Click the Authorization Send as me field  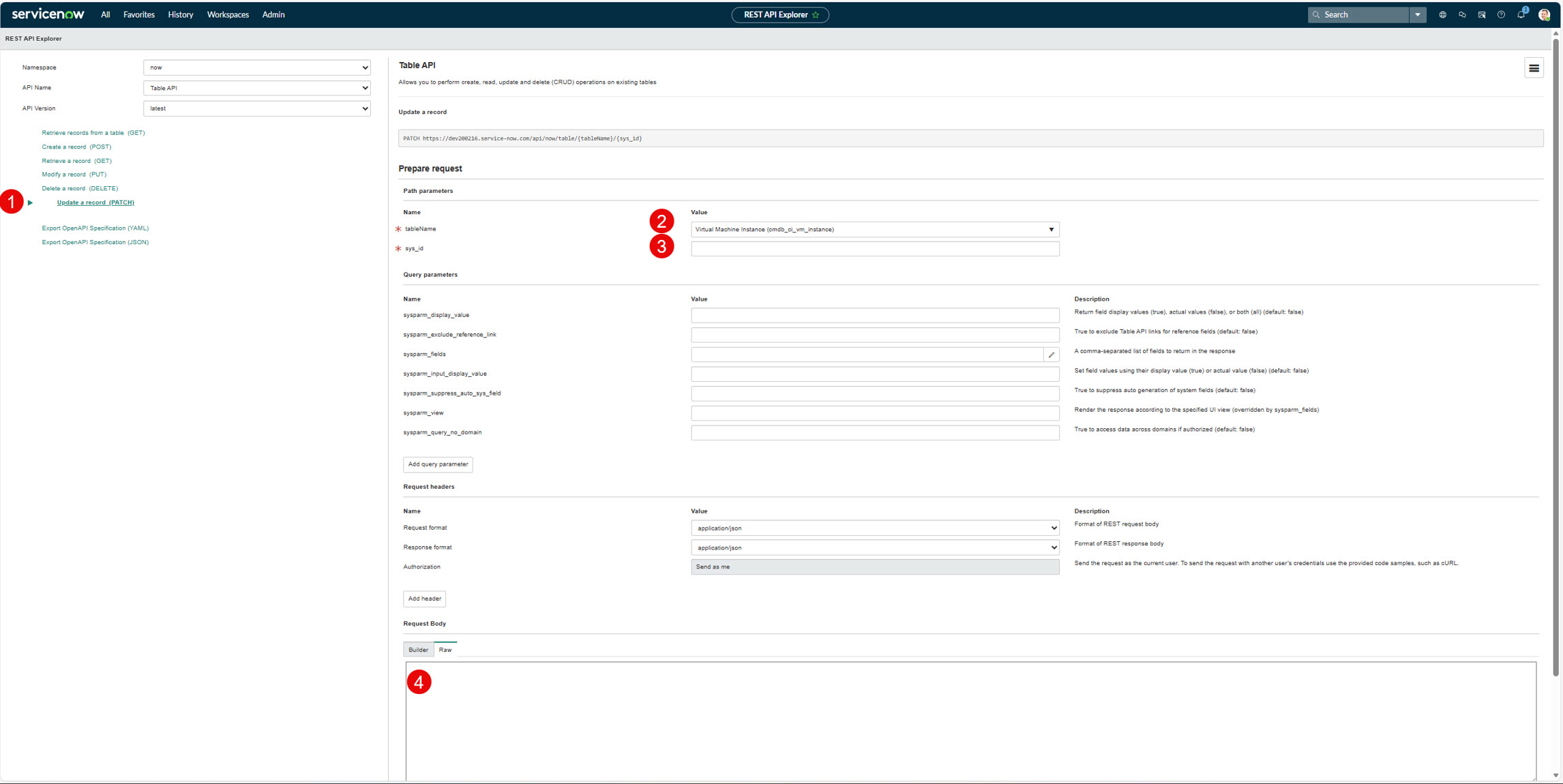tap(875, 567)
